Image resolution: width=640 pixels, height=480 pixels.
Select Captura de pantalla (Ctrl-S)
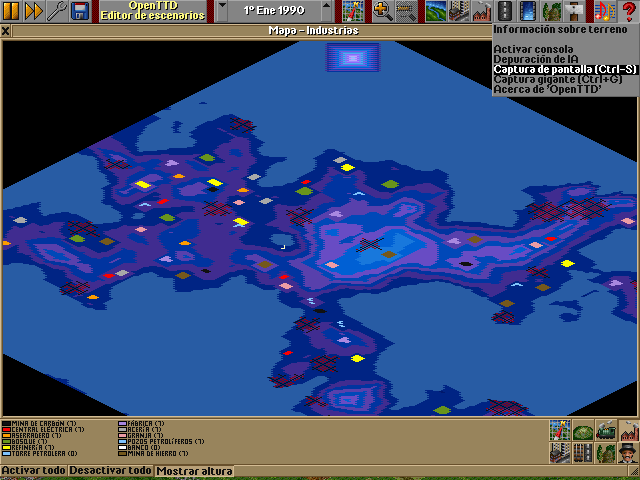pyautogui.click(x=565, y=69)
